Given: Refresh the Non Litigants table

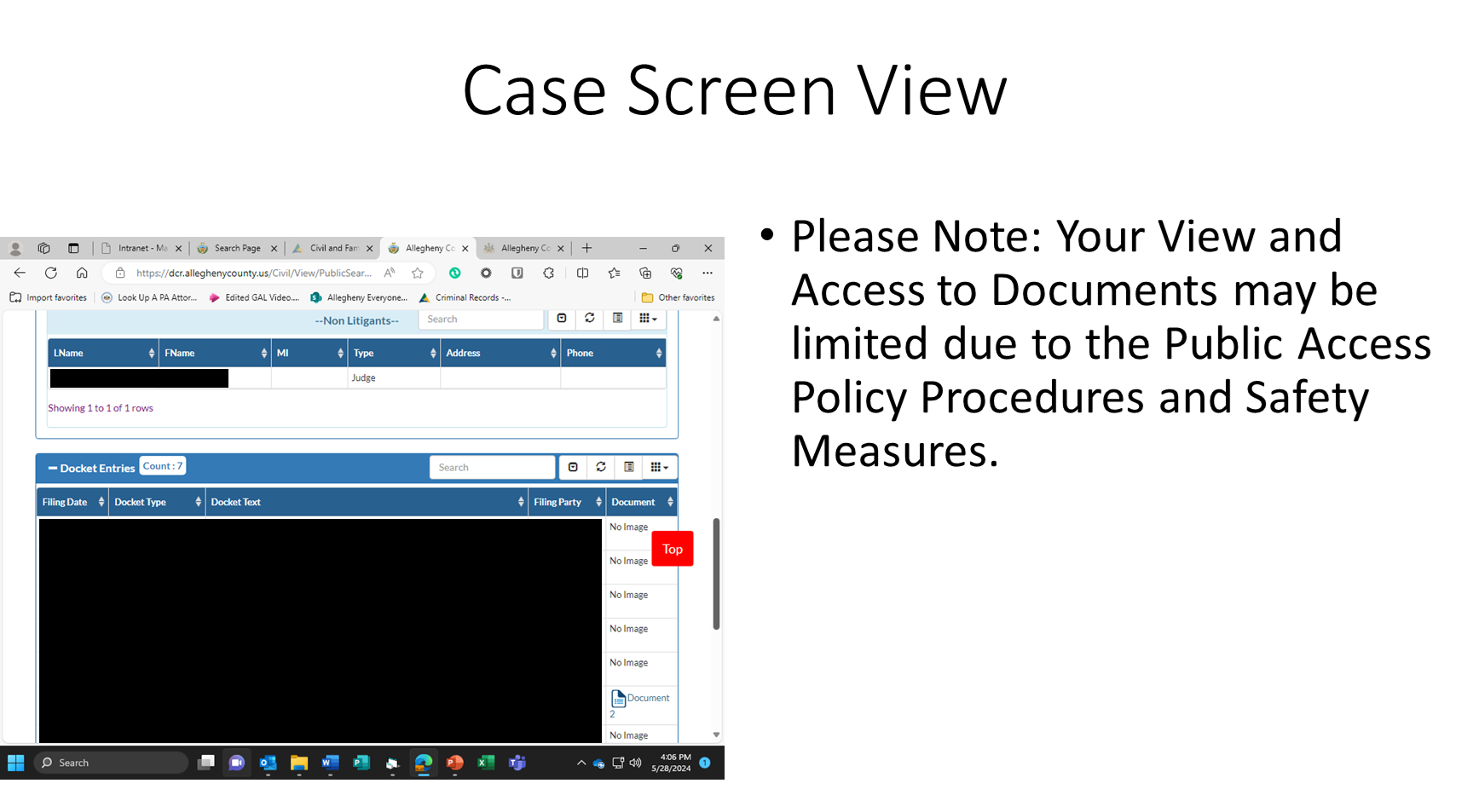Looking at the screenshot, I should (590, 319).
